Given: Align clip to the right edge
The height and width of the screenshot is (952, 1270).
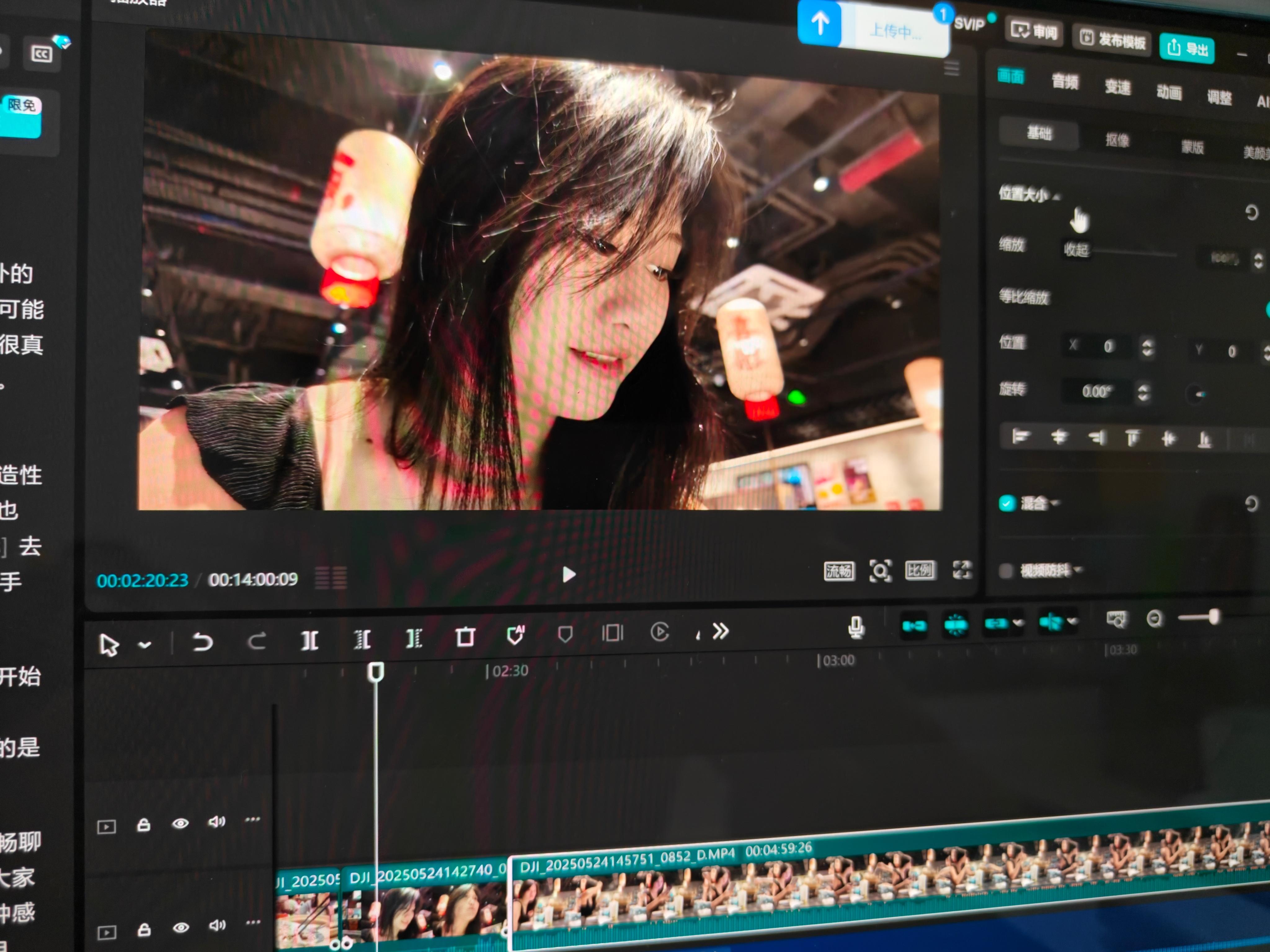Looking at the screenshot, I should [1097, 439].
